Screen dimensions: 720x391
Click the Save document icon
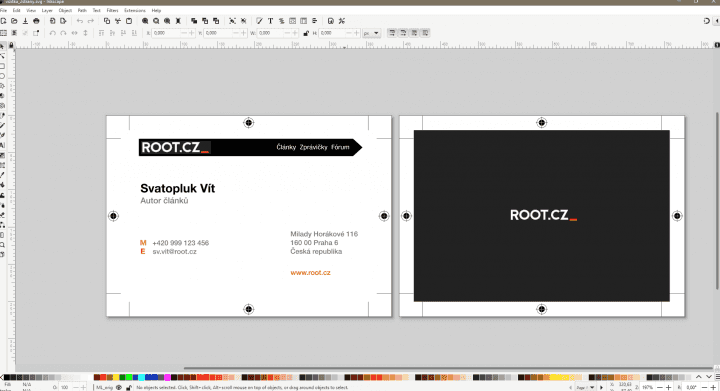tap(25, 21)
